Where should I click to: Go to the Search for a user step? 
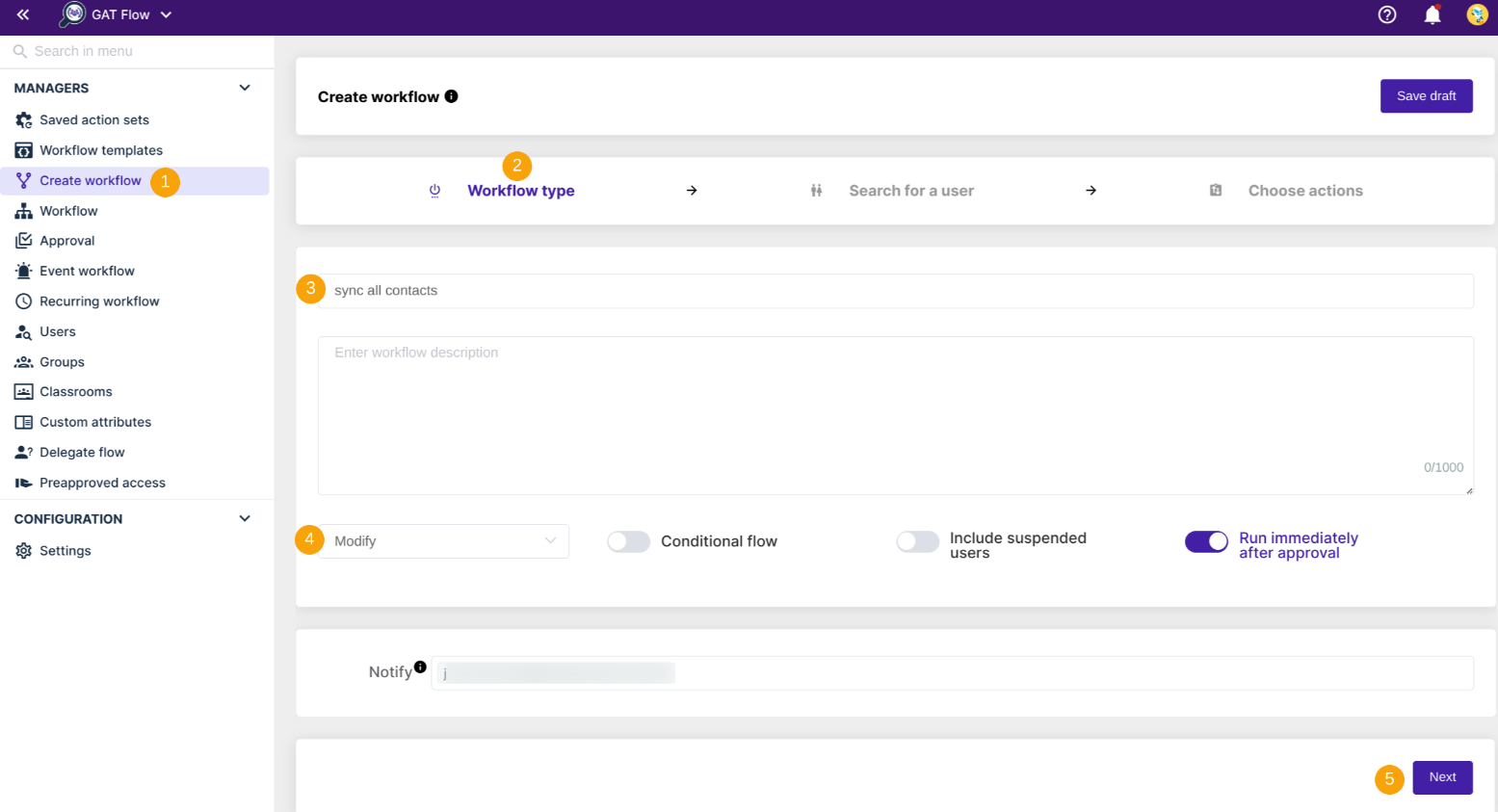click(x=911, y=190)
